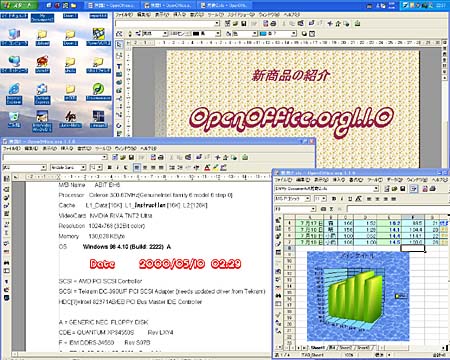Viewport: 450px width, 360px height.
Task: Select the arrow selection tool in Impress
Action: pyautogui.click(x=119, y=45)
